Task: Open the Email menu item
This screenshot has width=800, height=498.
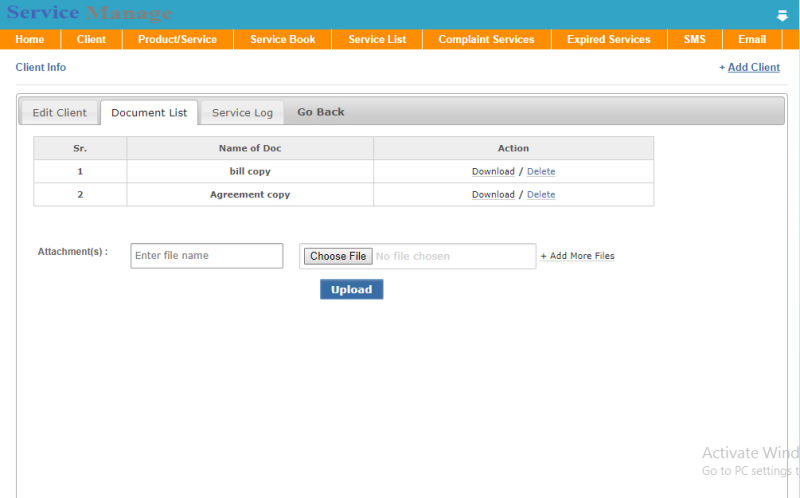Action: click(752, 39)
